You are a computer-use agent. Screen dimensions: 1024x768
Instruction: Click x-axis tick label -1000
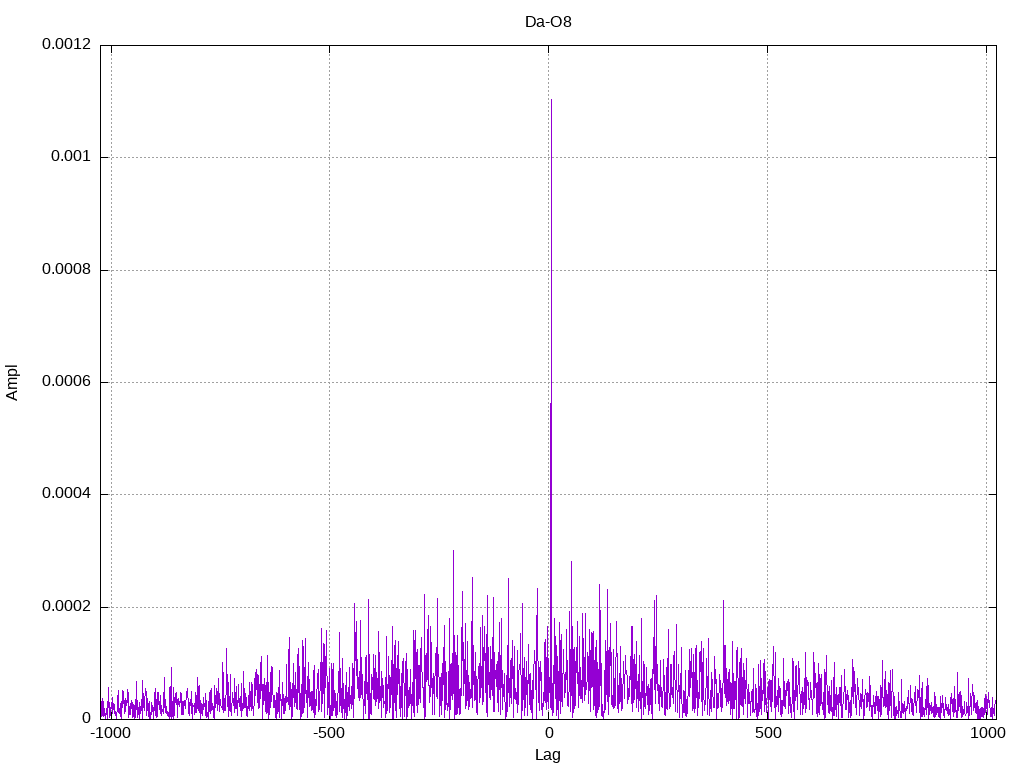coord(111,733)
